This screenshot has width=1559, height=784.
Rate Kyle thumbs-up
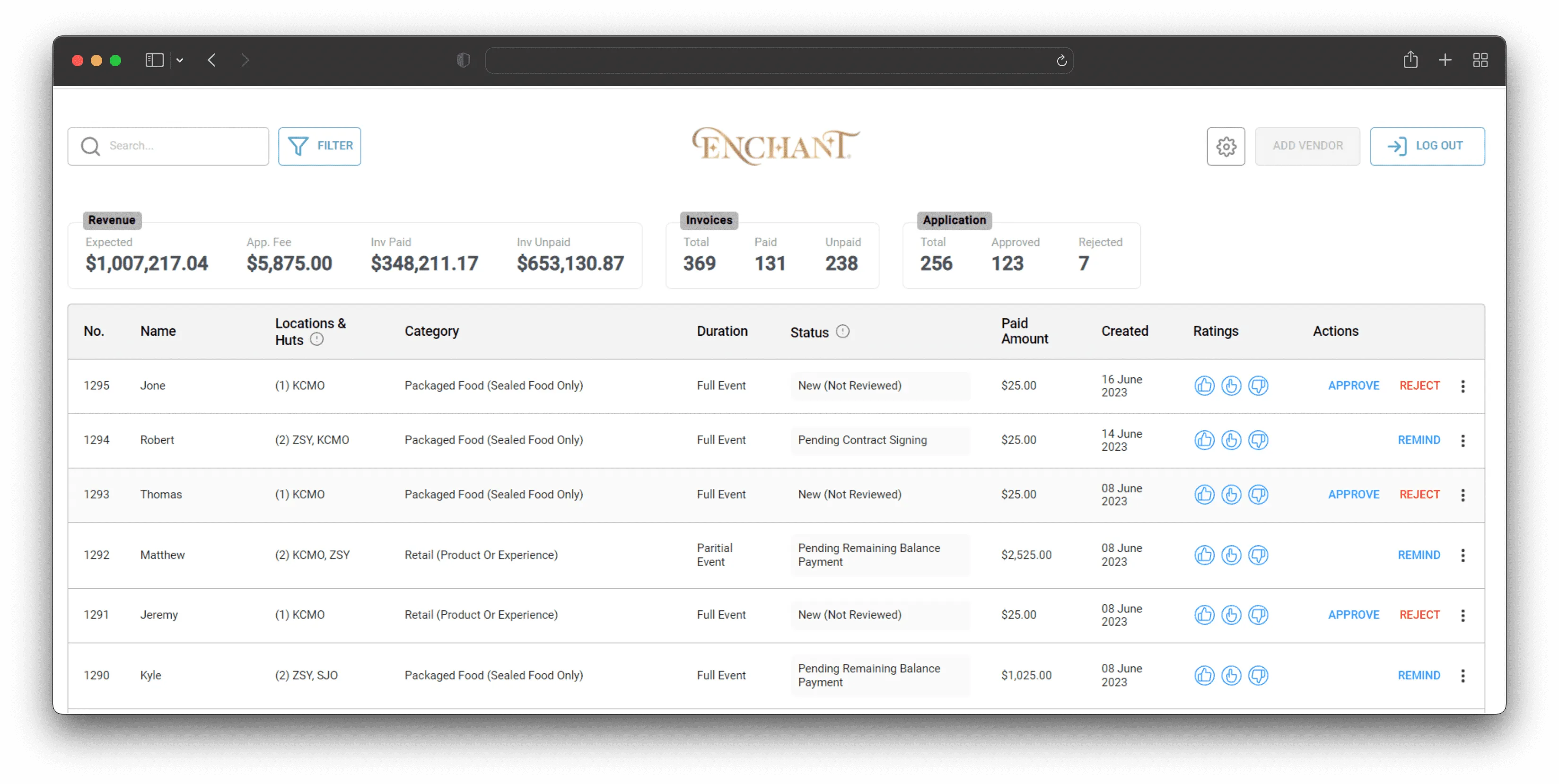point(1204,675)
